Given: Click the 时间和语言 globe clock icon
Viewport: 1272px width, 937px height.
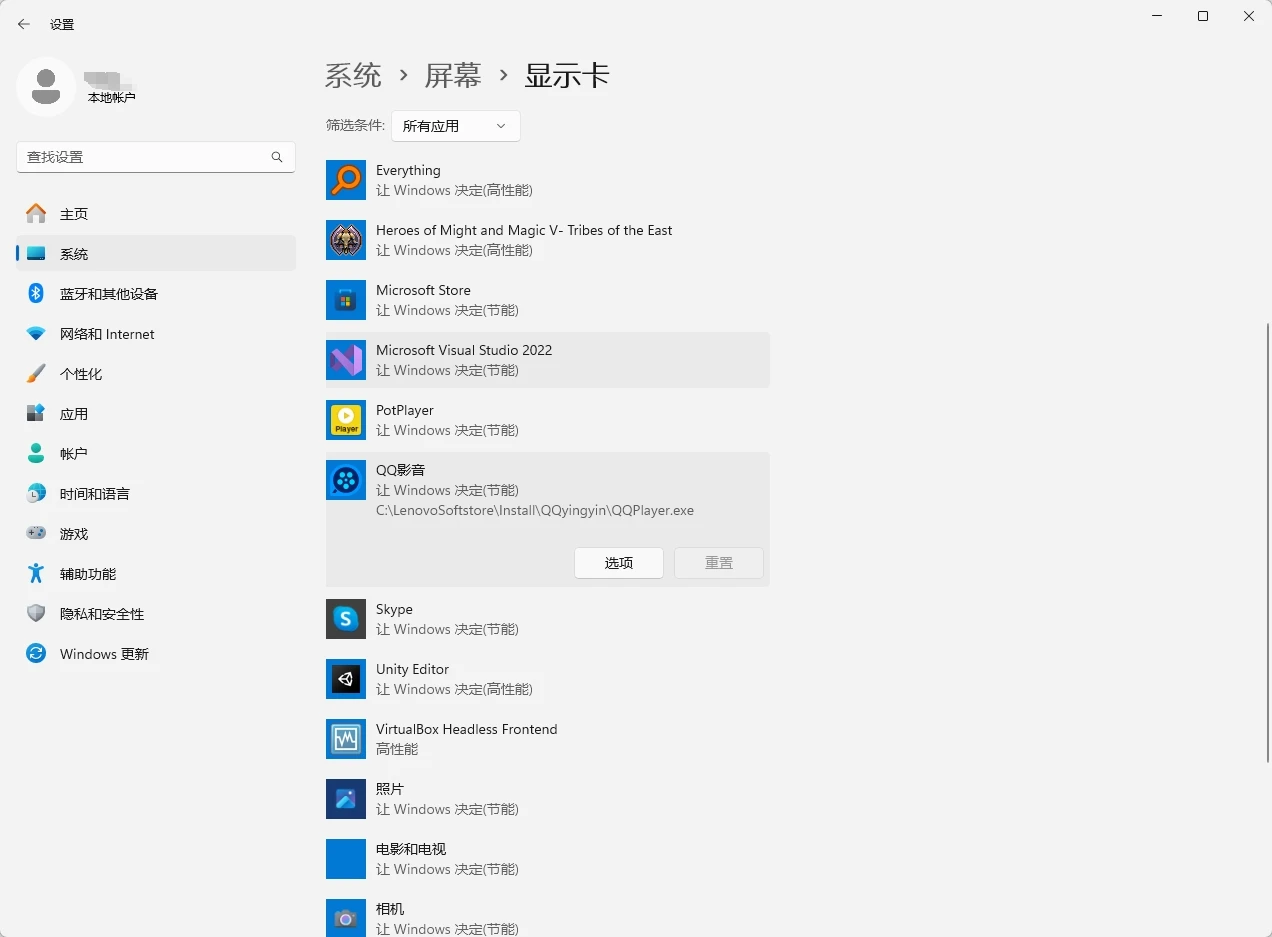Looking at the screenshot, I should pos(36,493).
